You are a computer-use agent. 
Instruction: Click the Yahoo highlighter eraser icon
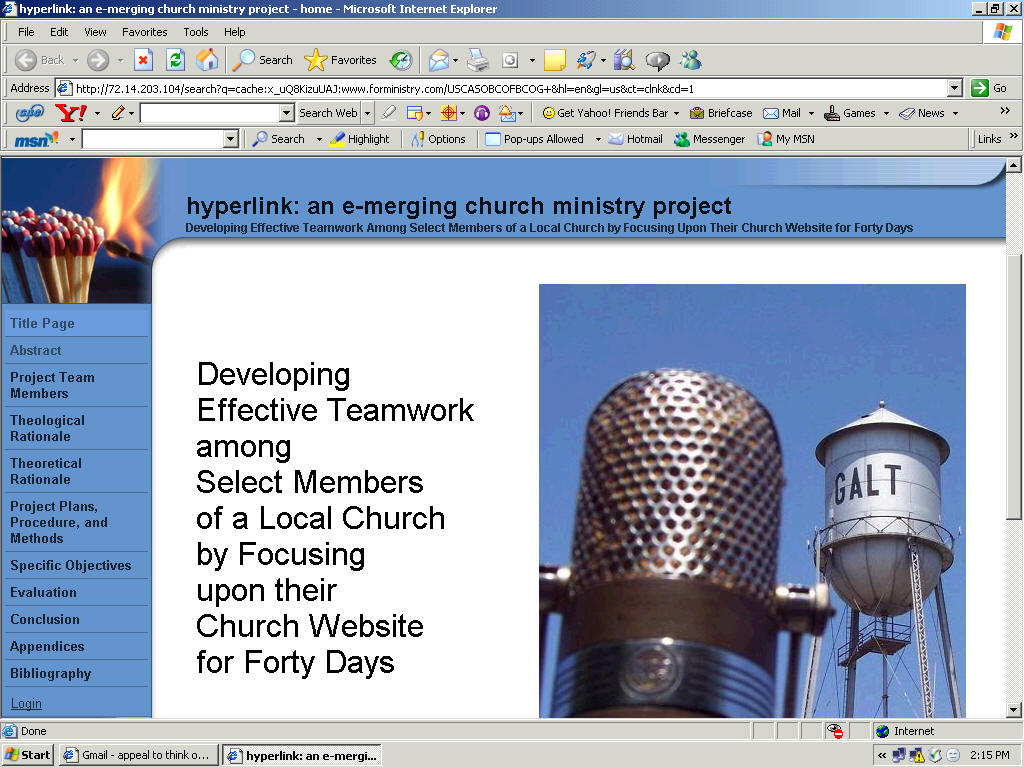coord(389,113)
